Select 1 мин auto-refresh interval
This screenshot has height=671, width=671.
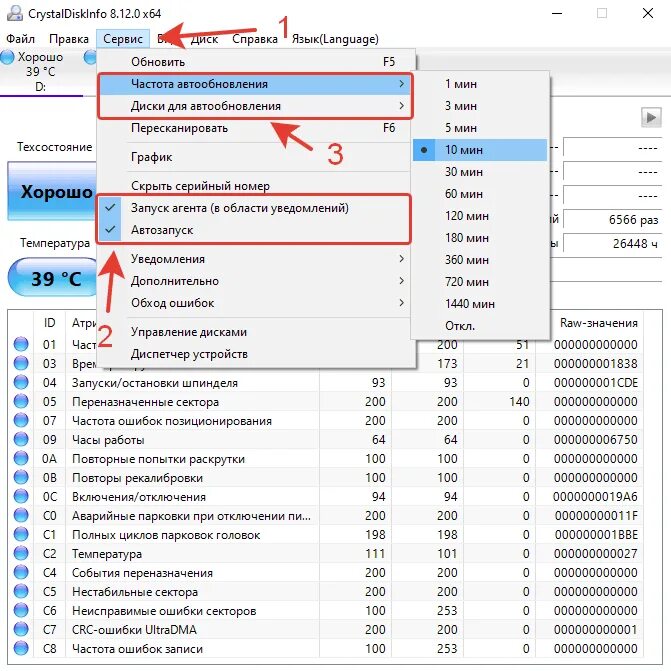[480, 84]
